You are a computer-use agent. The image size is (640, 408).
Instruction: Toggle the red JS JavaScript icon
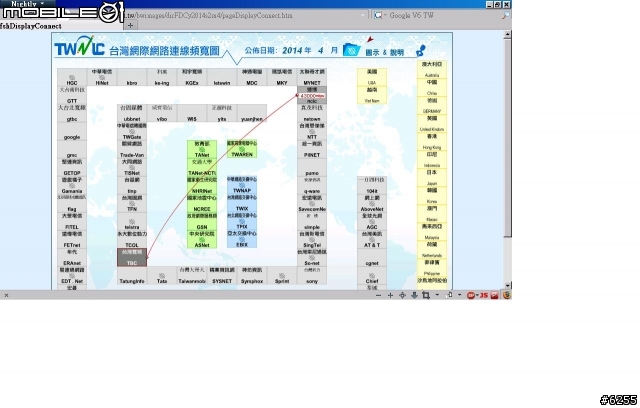tap(484, 295)
